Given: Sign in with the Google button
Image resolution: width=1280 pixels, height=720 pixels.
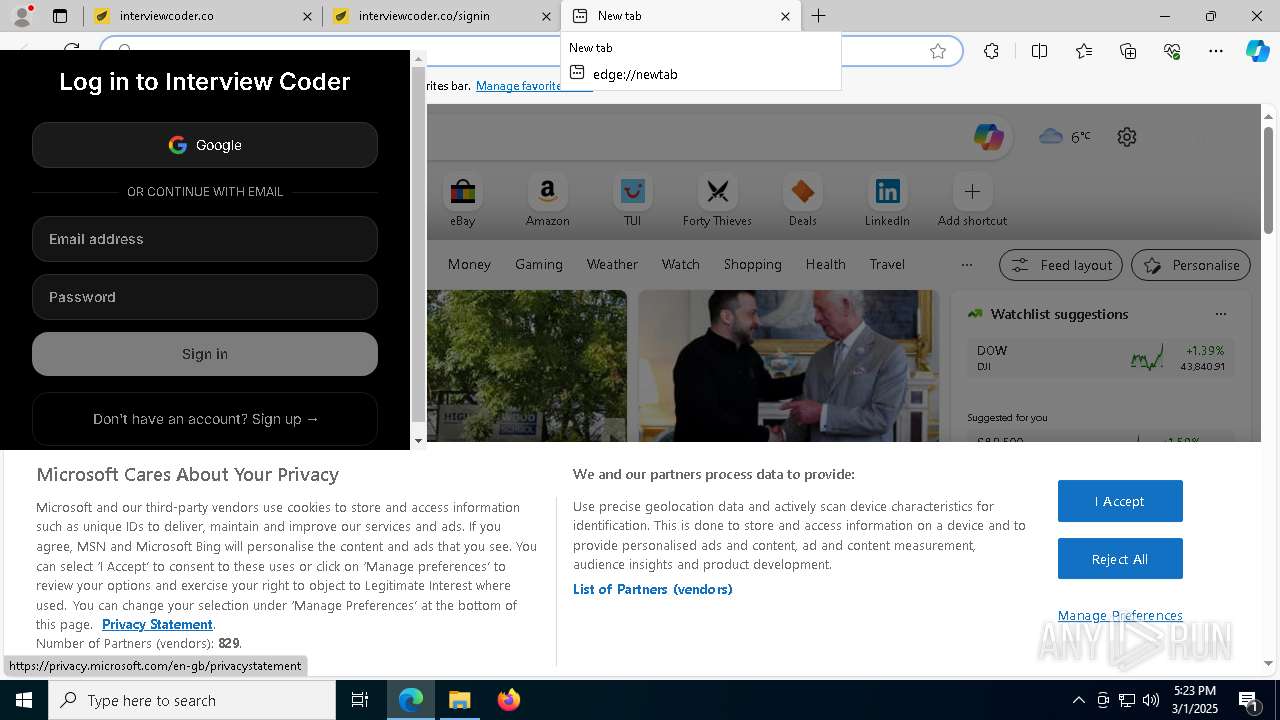Looking at the screenshot, I should pos(205,145).
